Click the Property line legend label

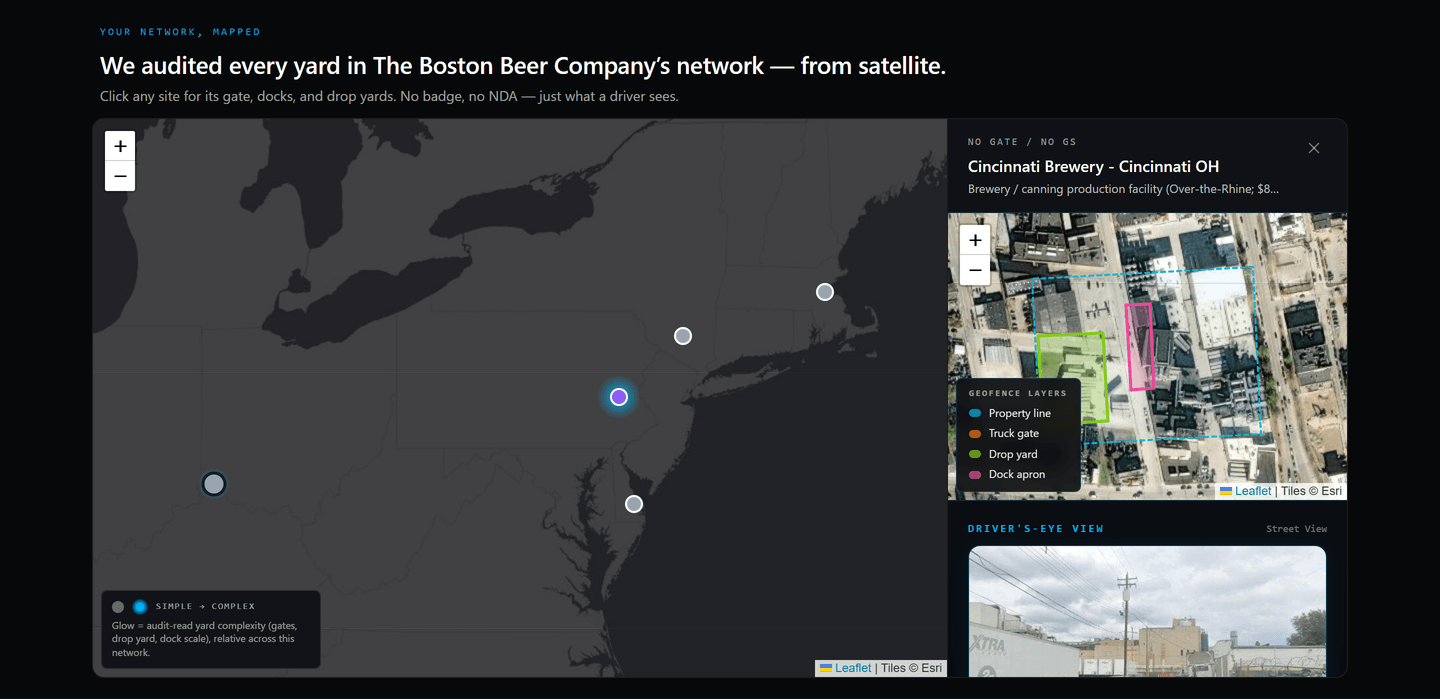1020,413
